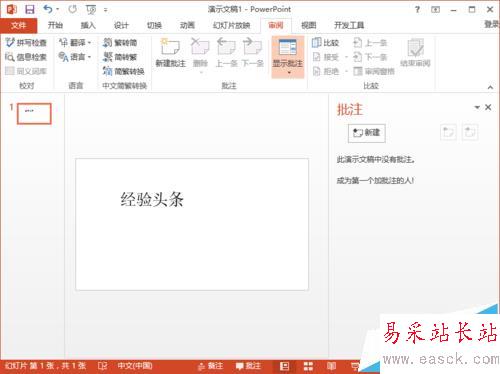This screenshot has height=374, width=500.
Task: Click 新建 button in 批注 pane
Action: tap(367, 133)
